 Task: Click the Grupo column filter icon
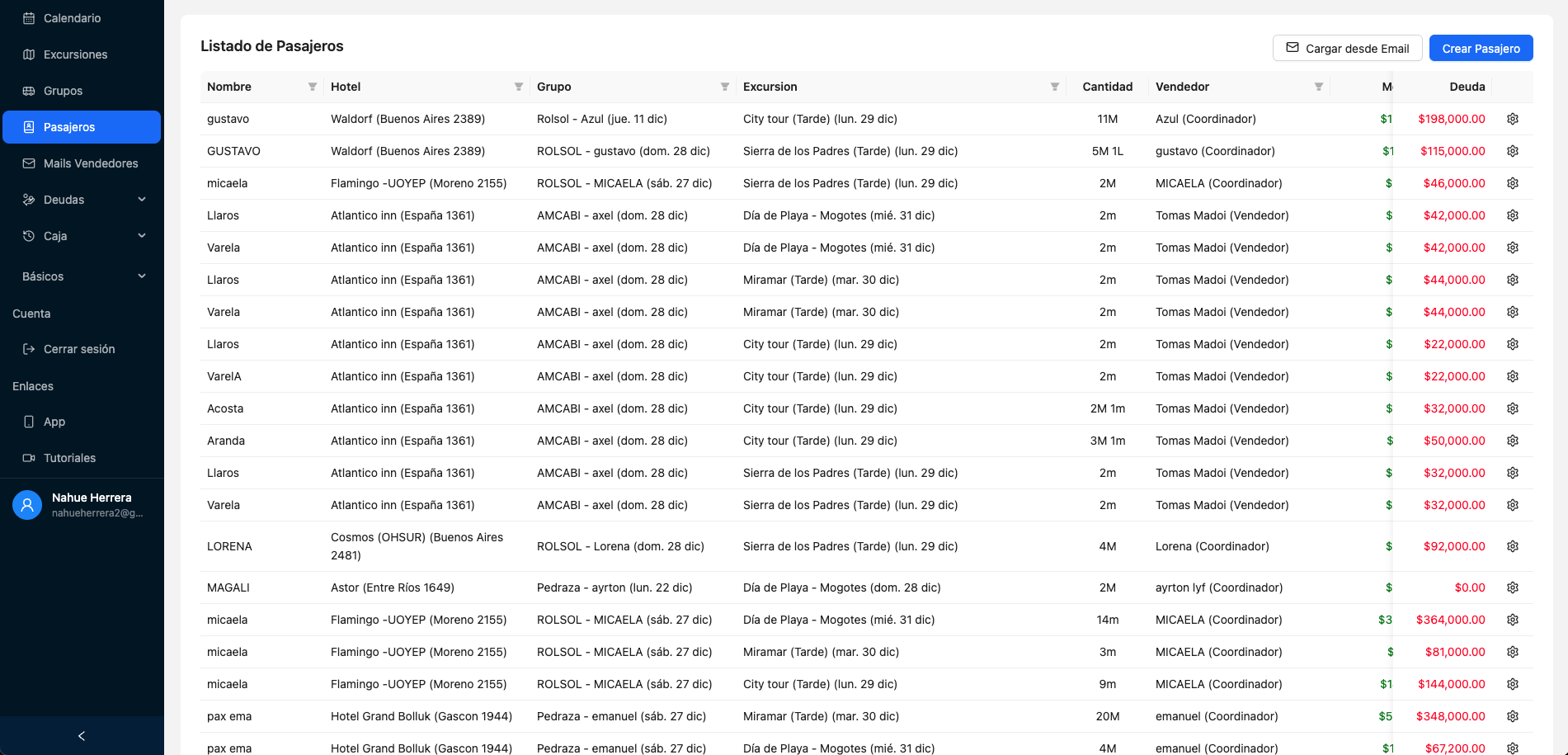[x=725, y=87]
